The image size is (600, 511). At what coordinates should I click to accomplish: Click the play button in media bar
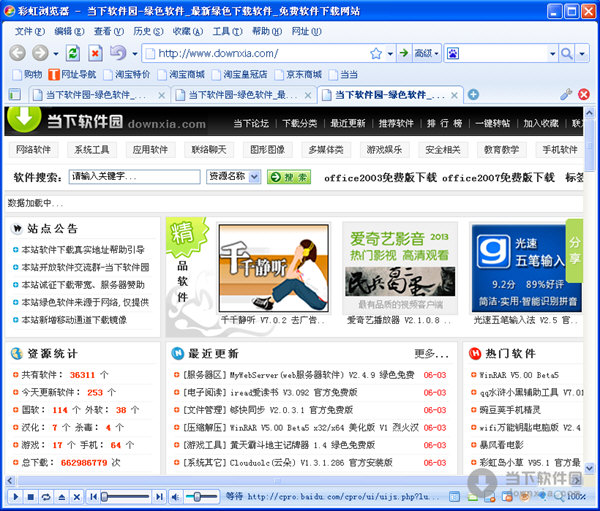14,496
